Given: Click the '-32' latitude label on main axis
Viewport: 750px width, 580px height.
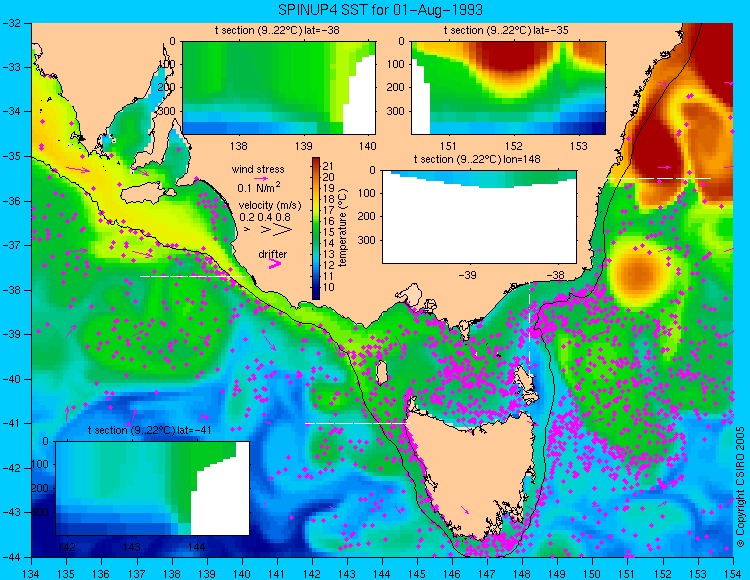Looking at the screenshot, I should (x=10, y=22).
